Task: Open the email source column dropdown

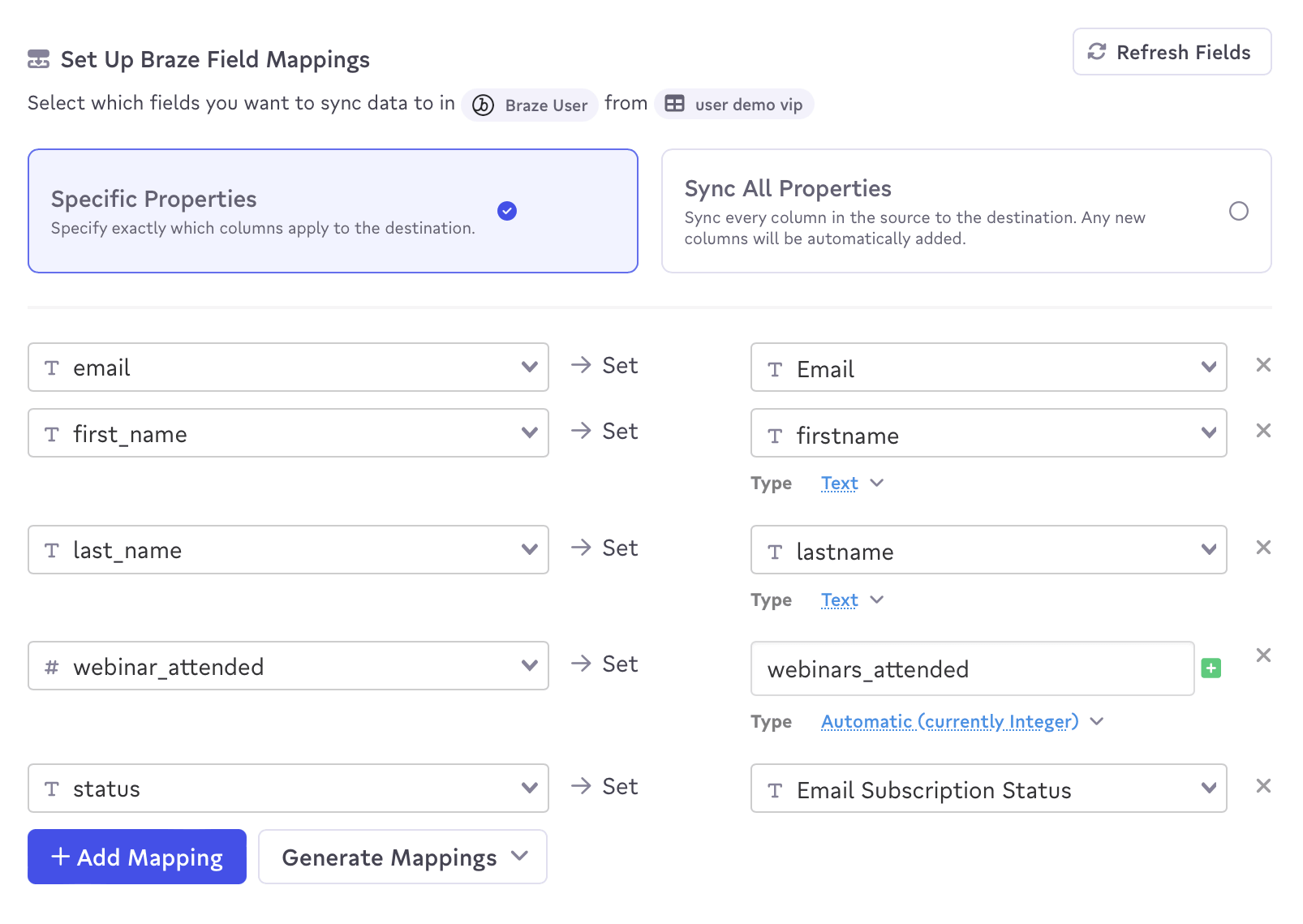Action: pyautogui.click(x=288, y=367)
